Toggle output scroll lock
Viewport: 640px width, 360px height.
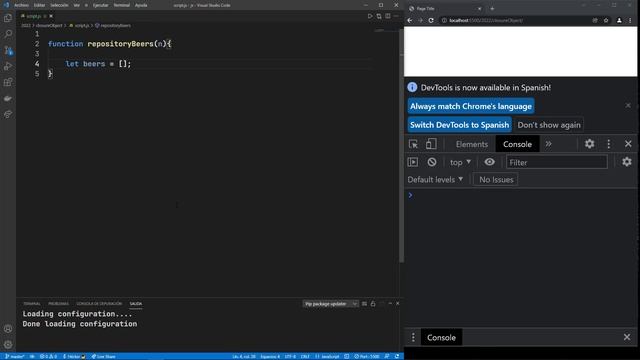(x=373, y=304)
